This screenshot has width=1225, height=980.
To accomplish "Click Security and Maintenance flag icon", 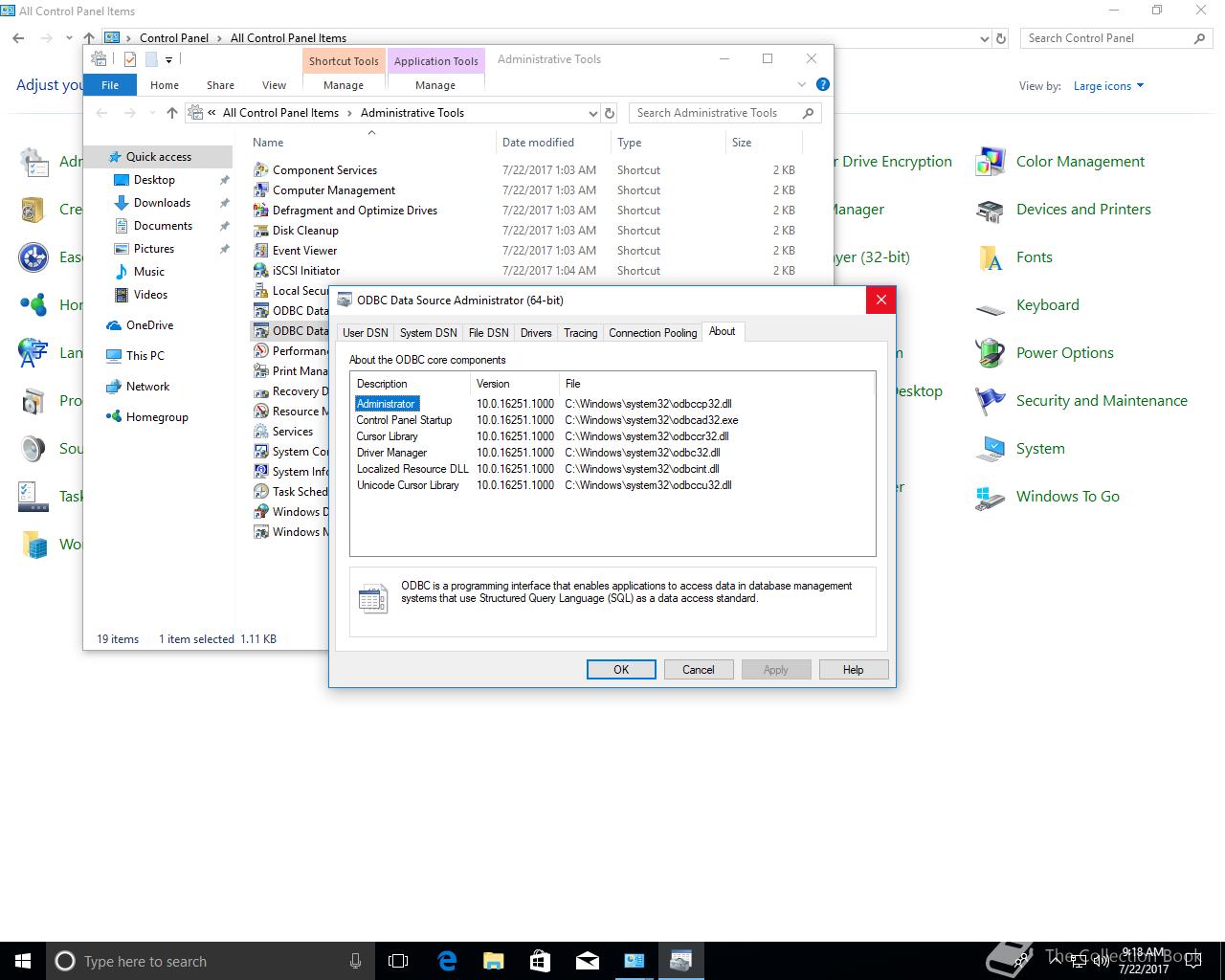I will coord(991,401).
